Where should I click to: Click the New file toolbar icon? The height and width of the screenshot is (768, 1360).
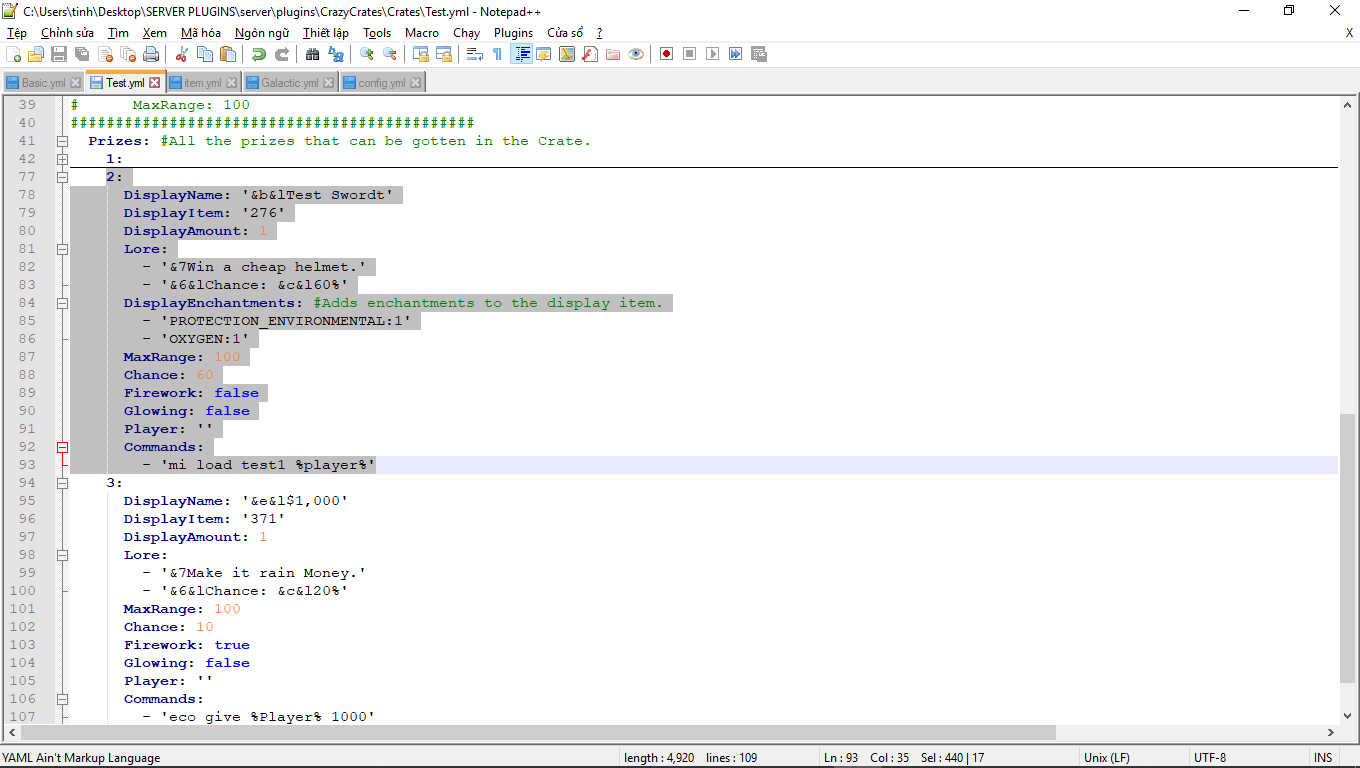point(14,54)
